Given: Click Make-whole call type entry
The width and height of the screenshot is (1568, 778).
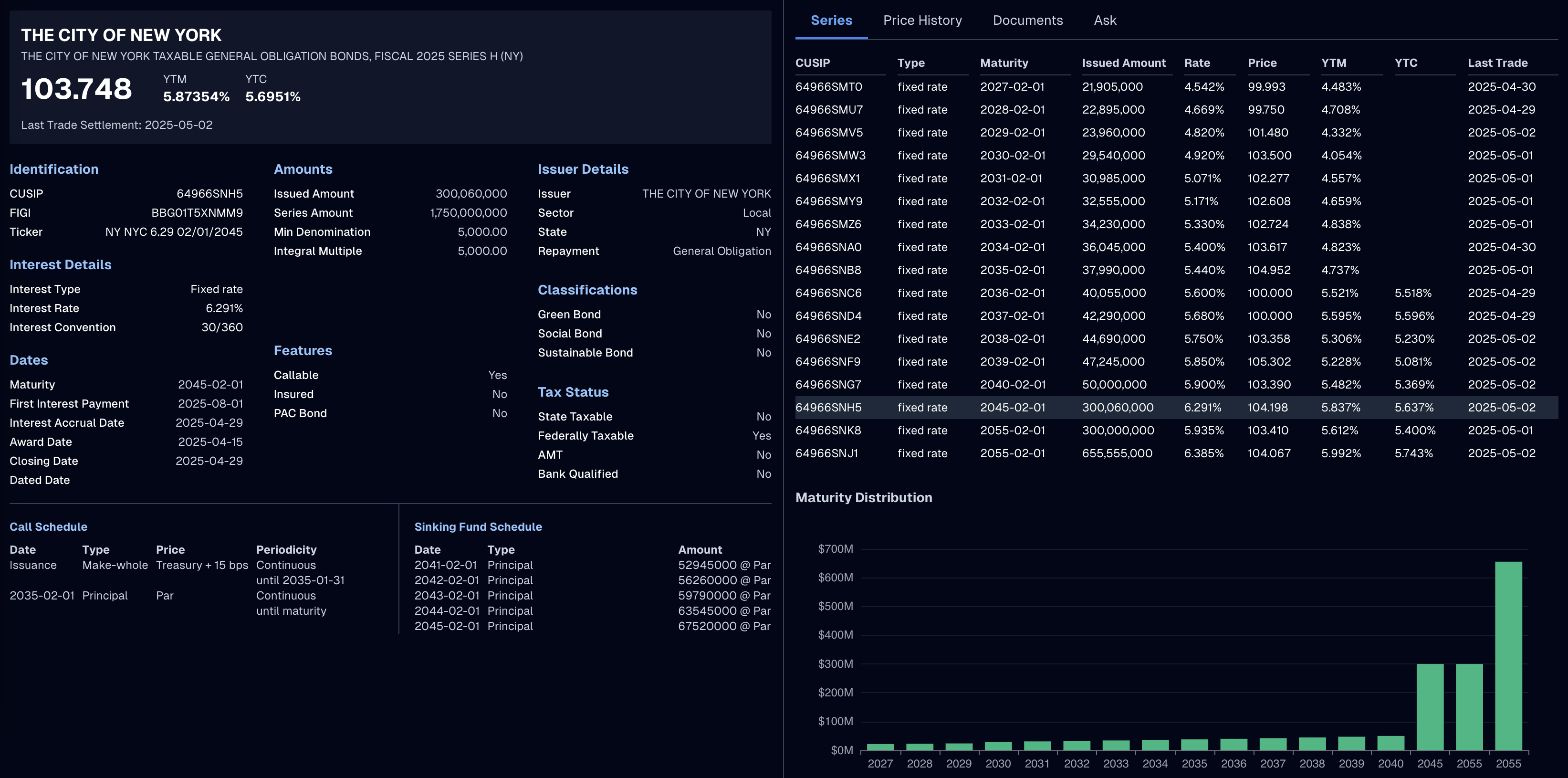Looking at the screenshot, I should [x=115, y=565].
